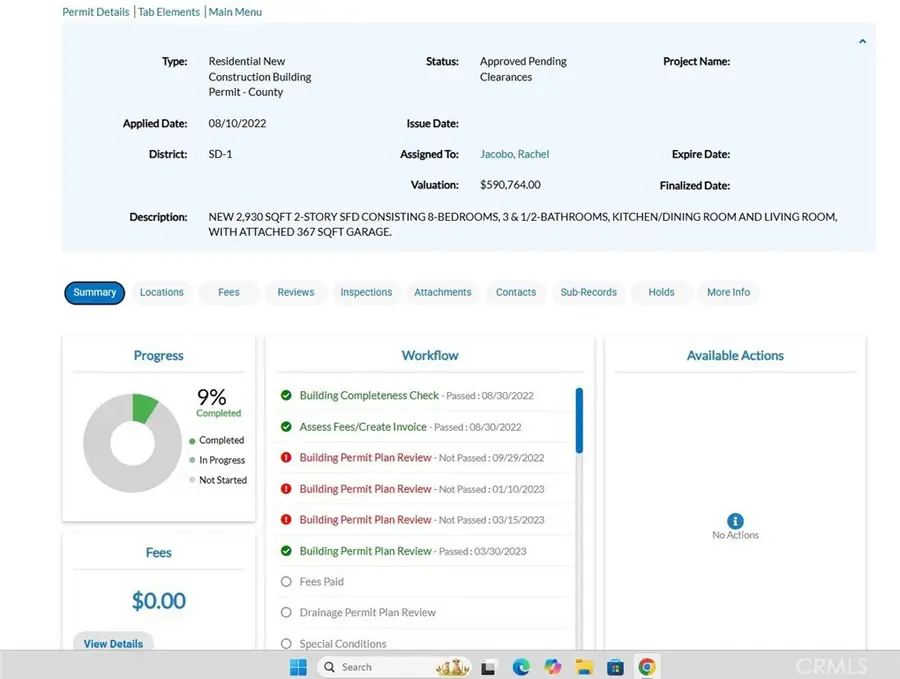Open the Main Menu link at top
The image size is (900, 679).
(235, 12)
